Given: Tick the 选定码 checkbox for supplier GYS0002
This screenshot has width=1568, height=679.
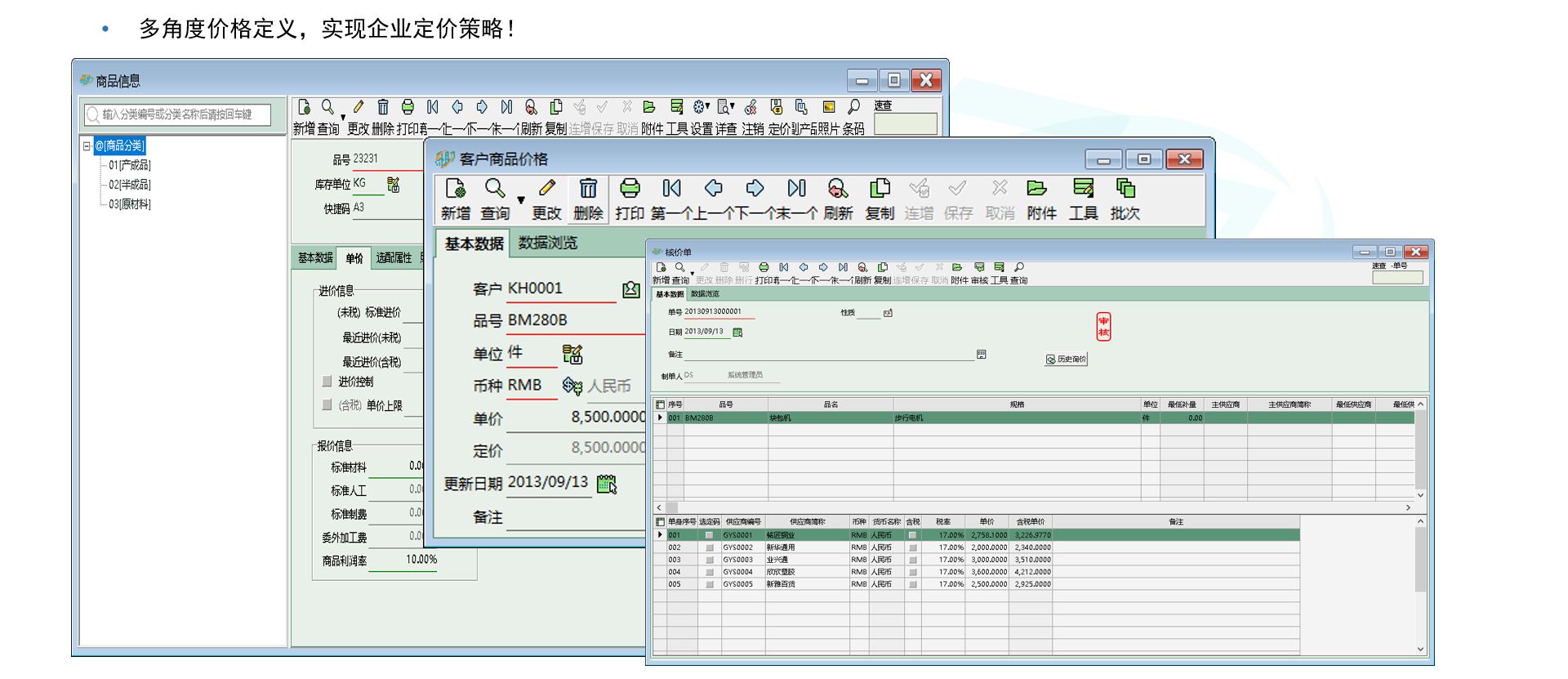Looking at the screenshot, I should (710, 548).
